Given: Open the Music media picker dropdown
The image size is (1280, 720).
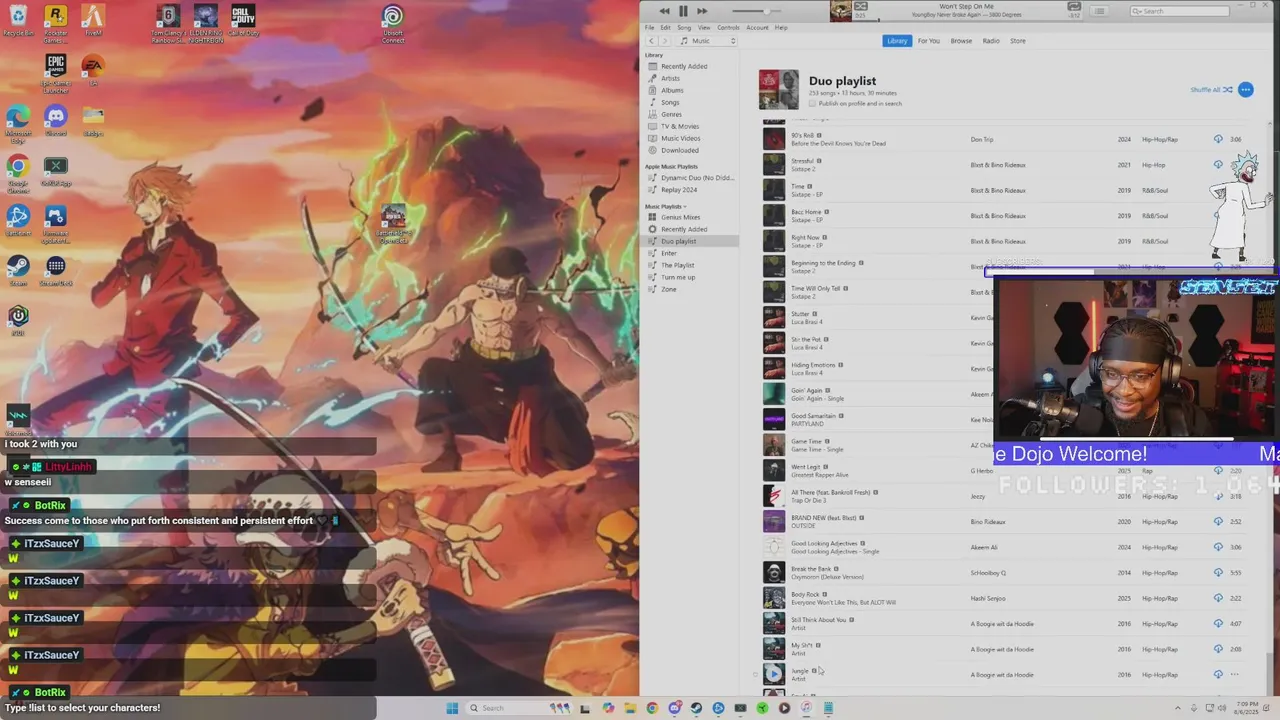Looking at the screenshot, I should click(707, 41).
